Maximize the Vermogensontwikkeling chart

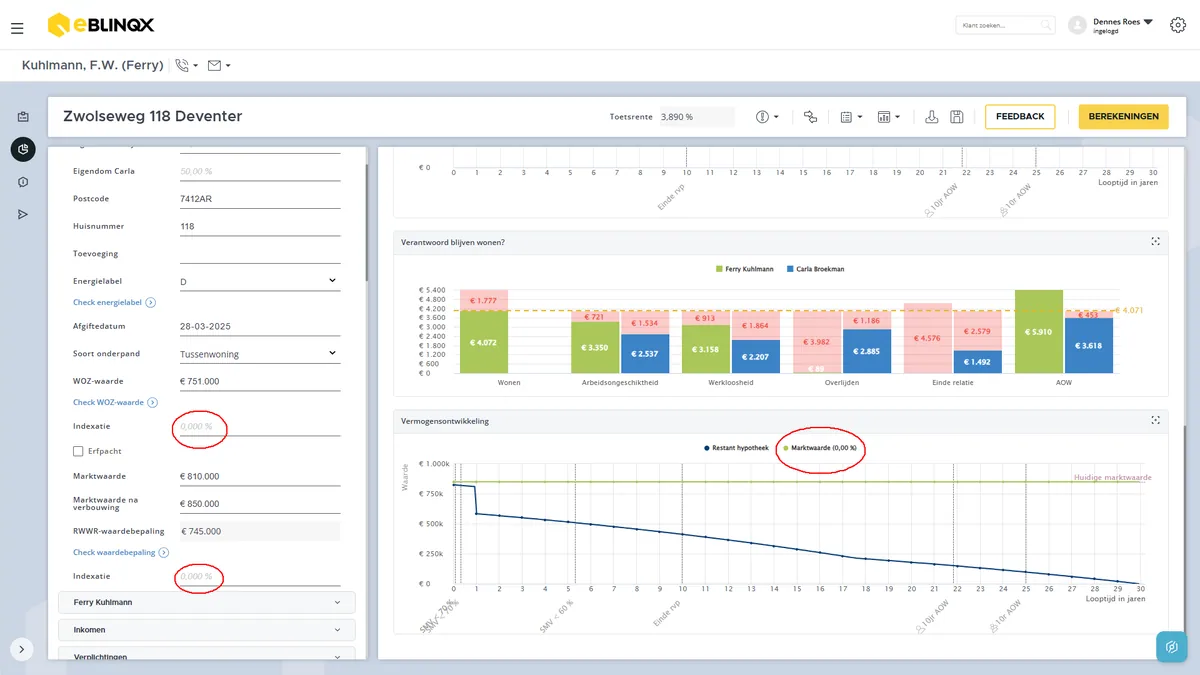point(1155,421)
